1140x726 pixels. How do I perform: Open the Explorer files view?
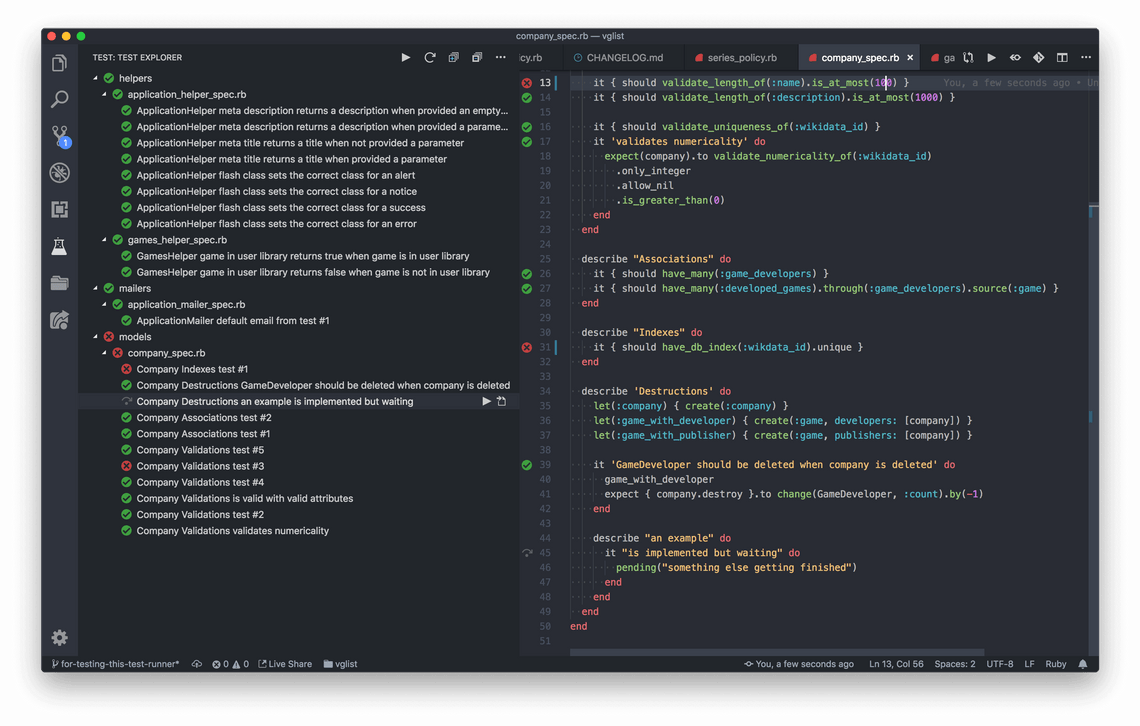pos(60,63)
